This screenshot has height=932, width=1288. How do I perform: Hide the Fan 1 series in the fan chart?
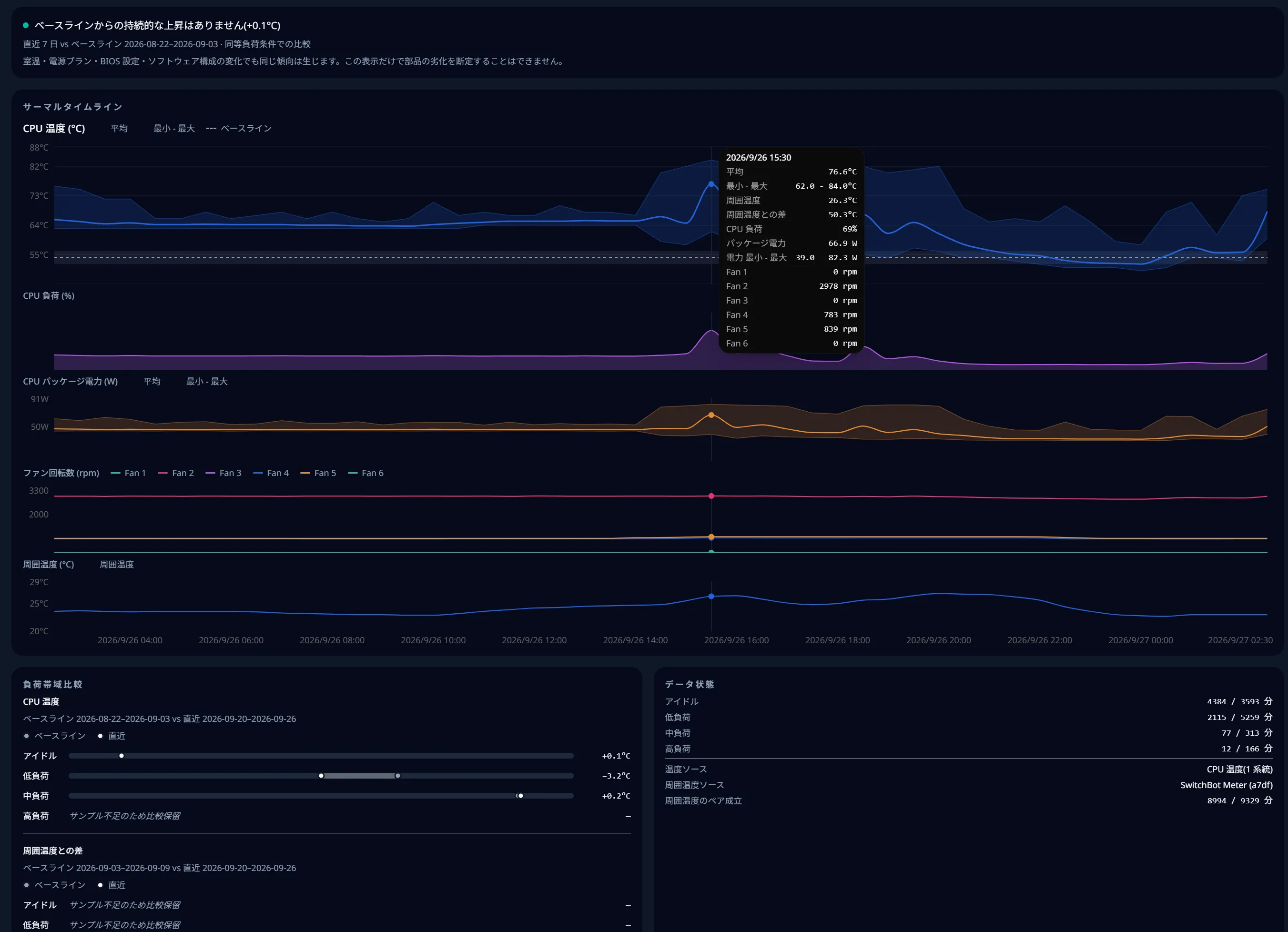128,473
